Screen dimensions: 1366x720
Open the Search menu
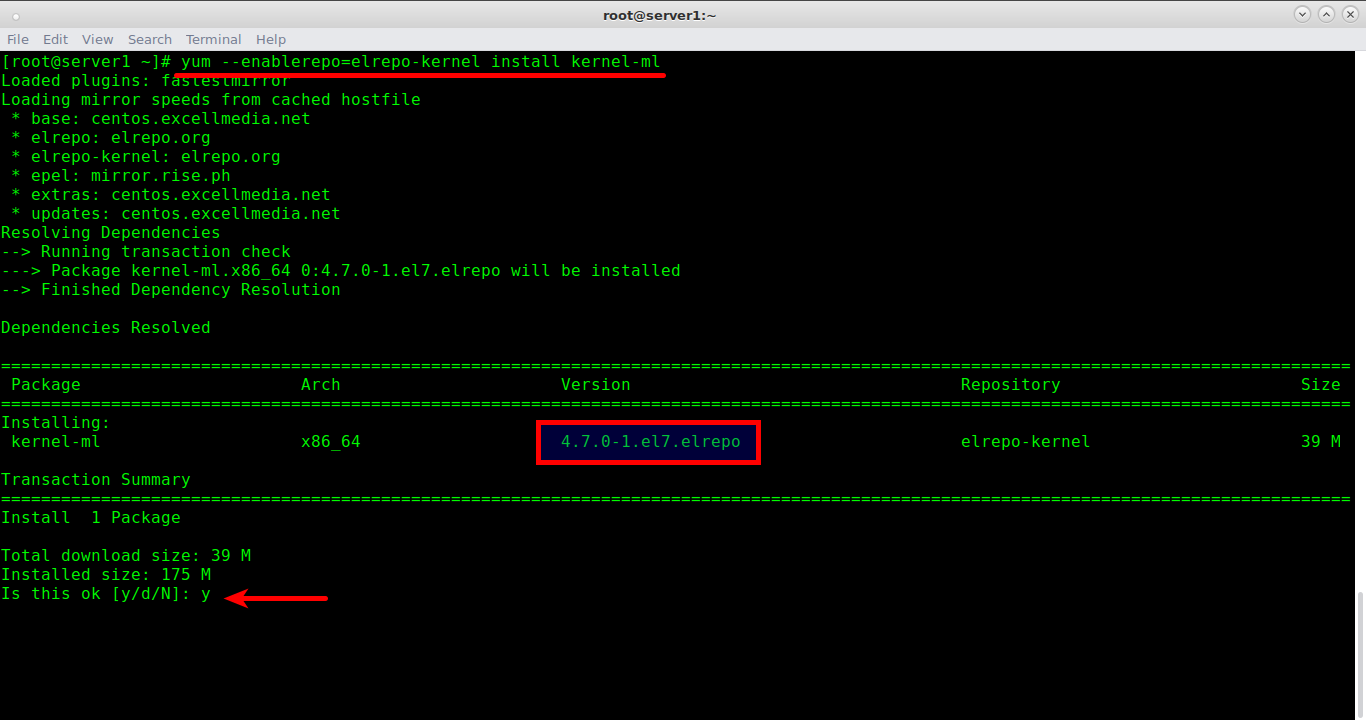tap(150, 39)
